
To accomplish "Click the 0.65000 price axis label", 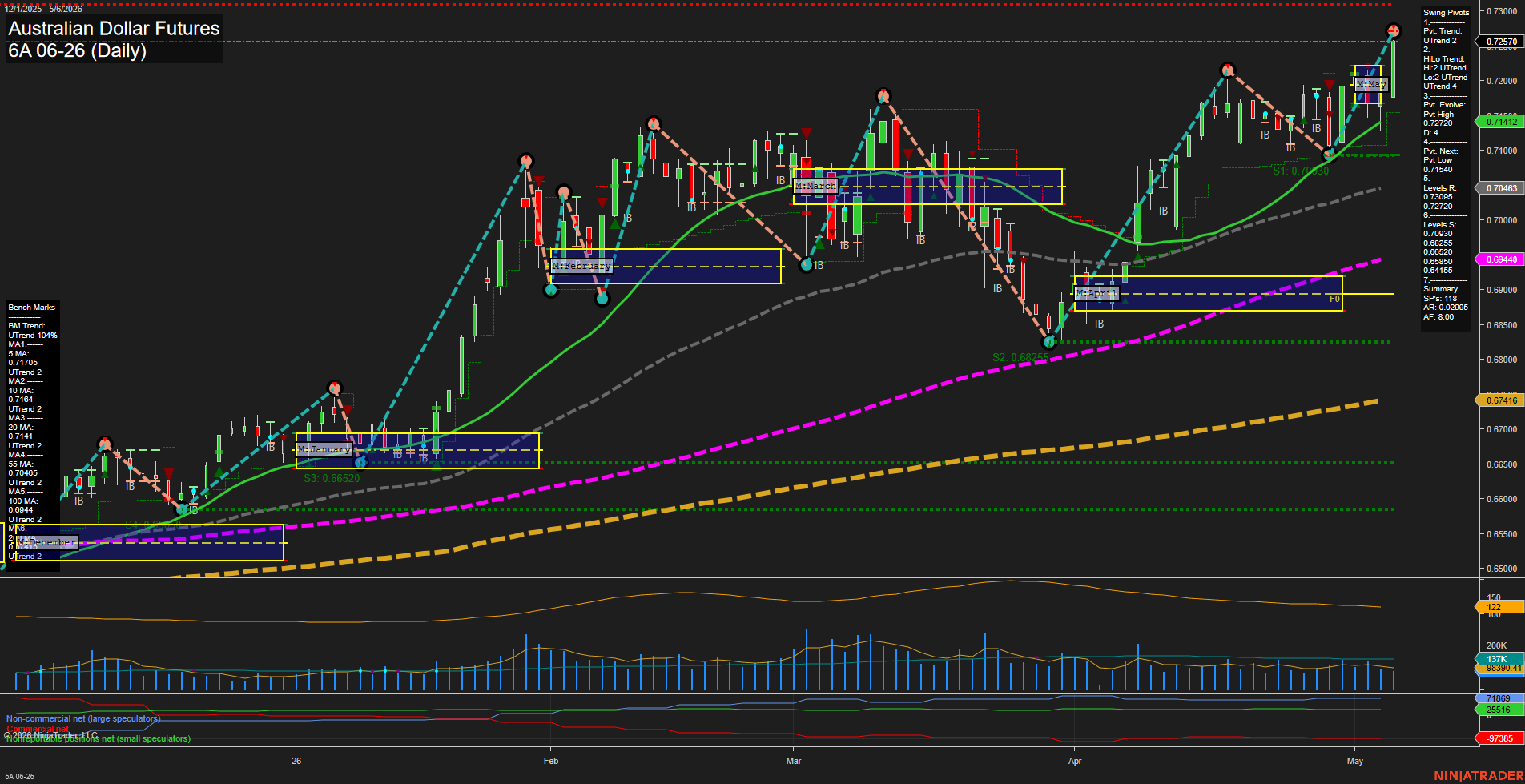I will click(x=1503, y=569).
